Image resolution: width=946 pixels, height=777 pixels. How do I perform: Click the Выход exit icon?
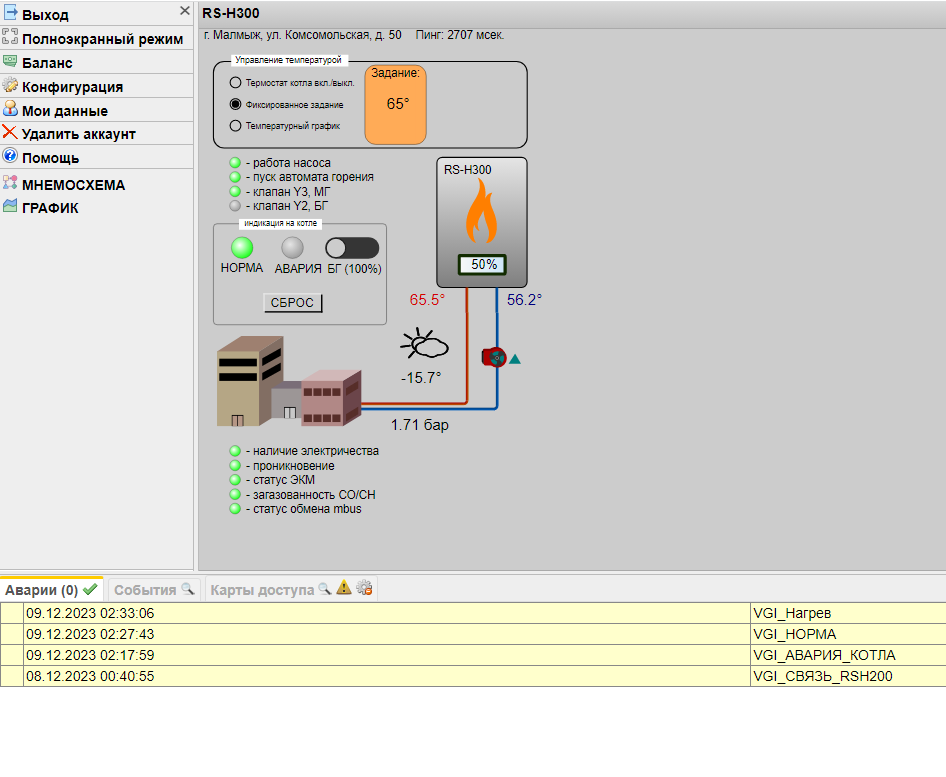[x=10, y=12]
